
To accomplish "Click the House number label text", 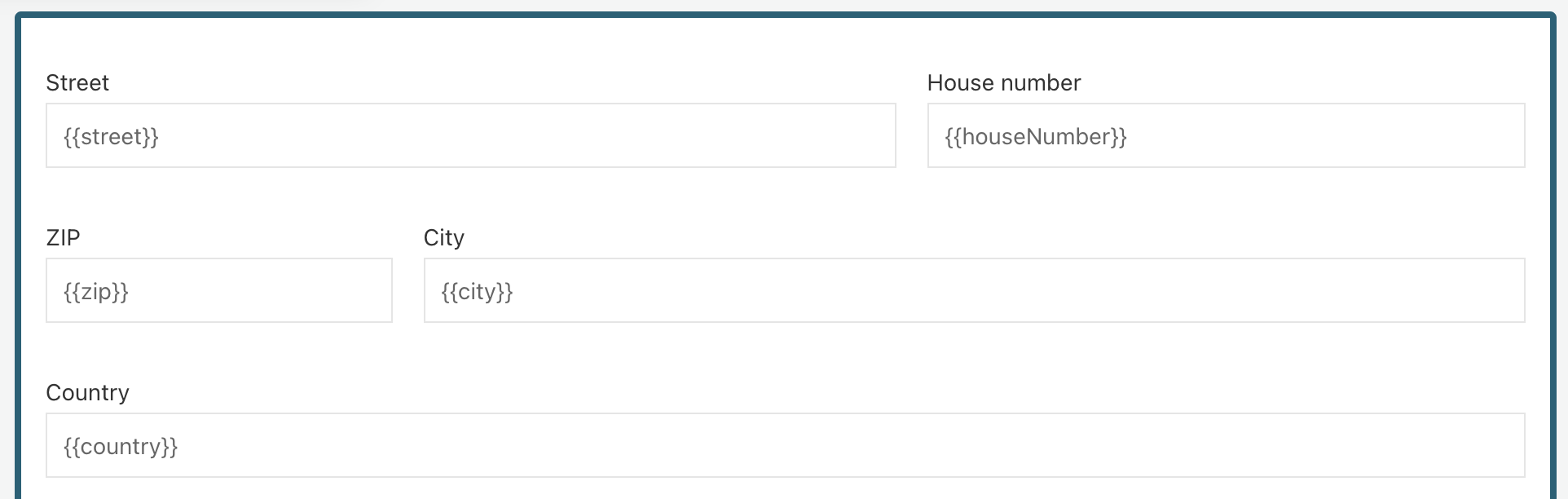I will tap(1003, 83).
